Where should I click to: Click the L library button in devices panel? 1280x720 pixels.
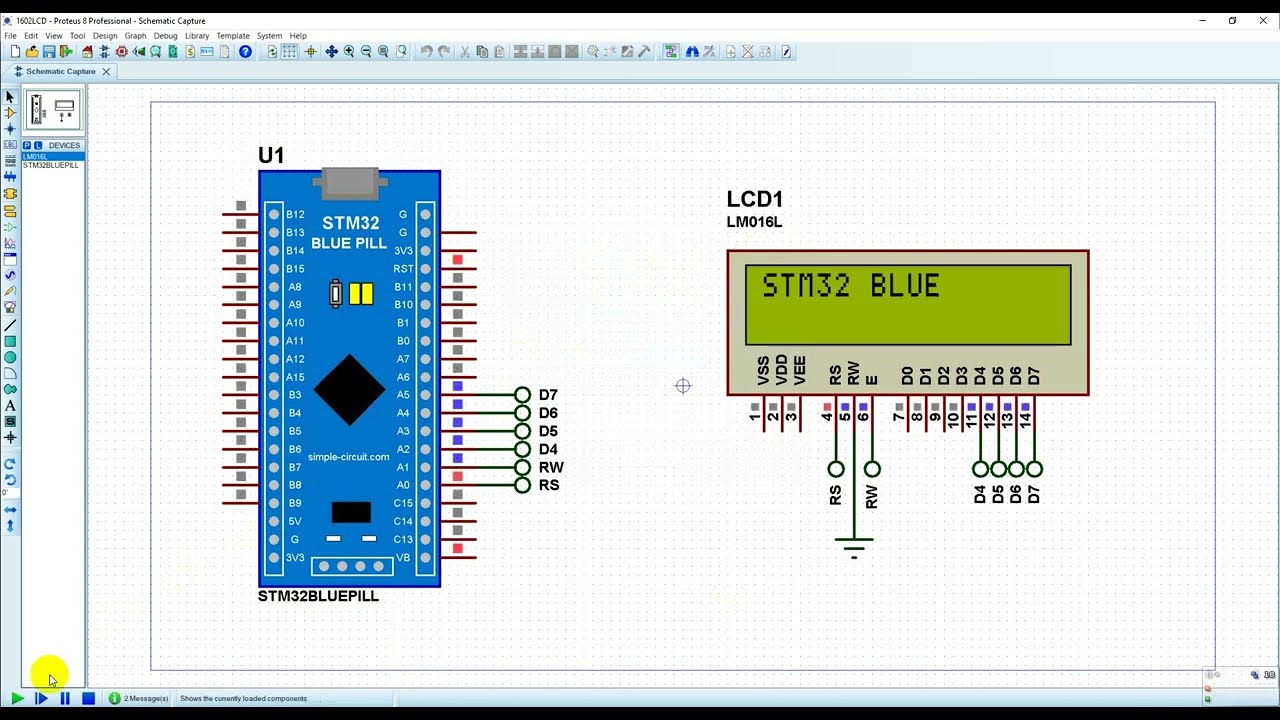click(38, 145)
